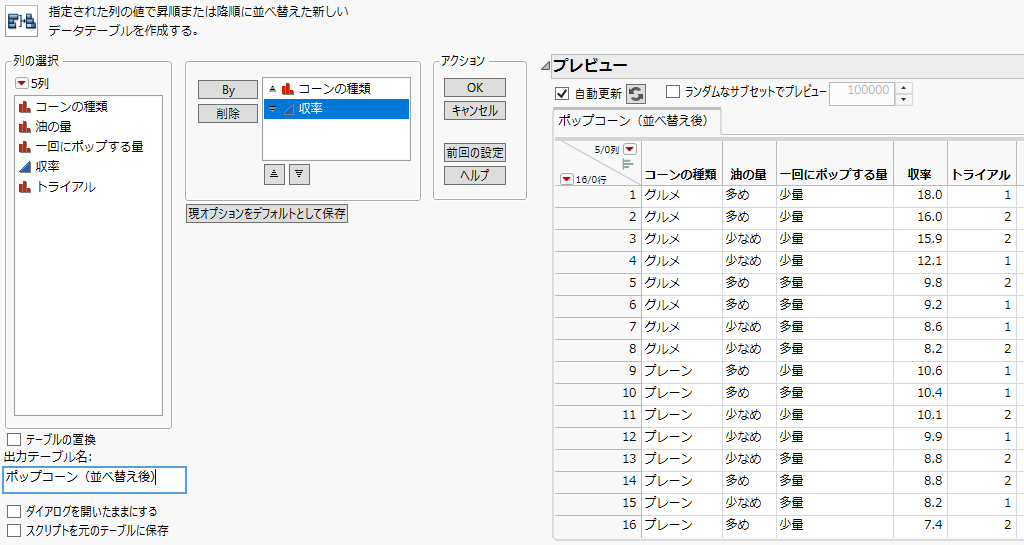Open the rows red triangle menu in preview

566,179
